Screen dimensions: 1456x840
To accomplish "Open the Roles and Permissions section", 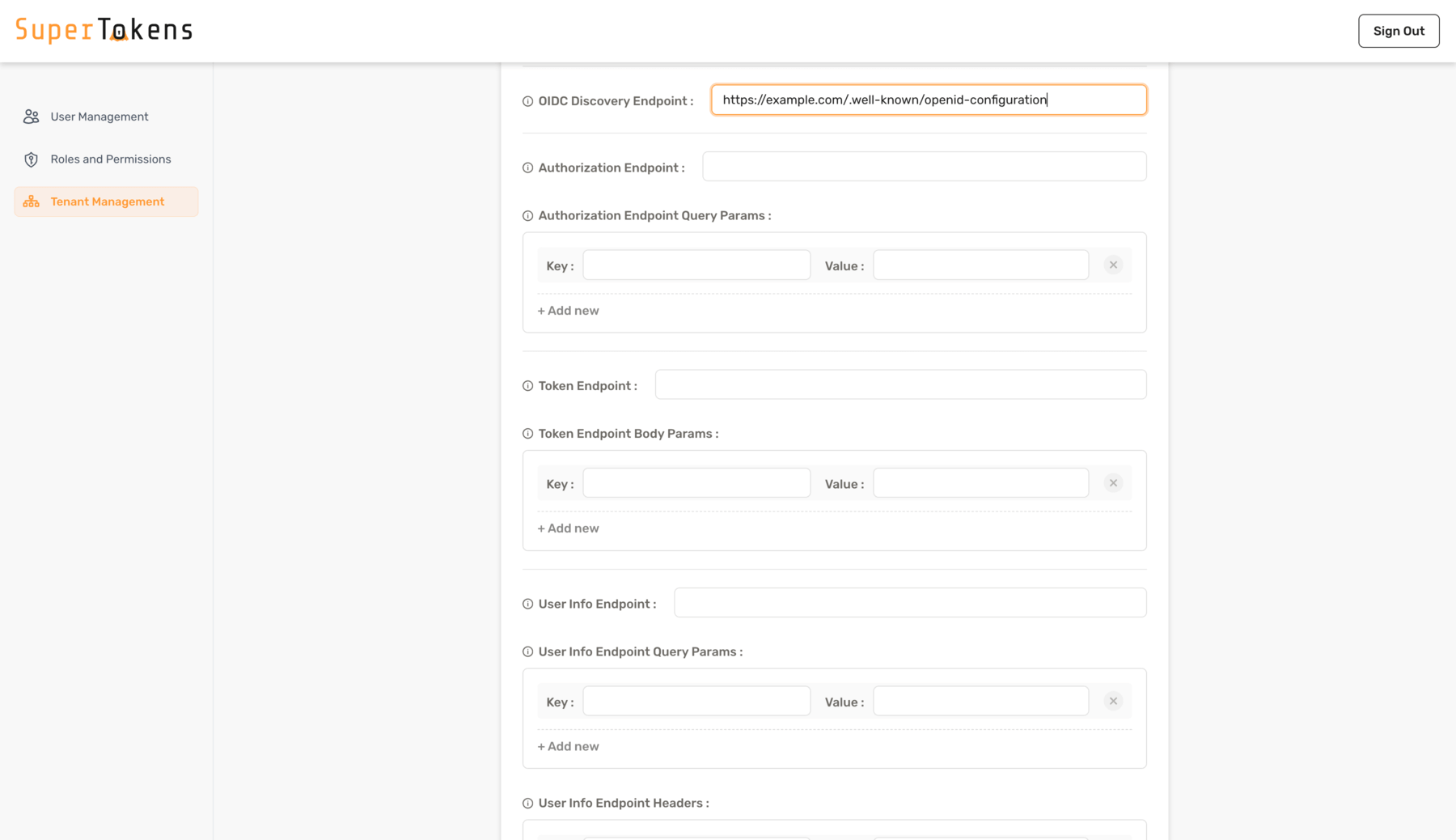I will coord(111,159).
